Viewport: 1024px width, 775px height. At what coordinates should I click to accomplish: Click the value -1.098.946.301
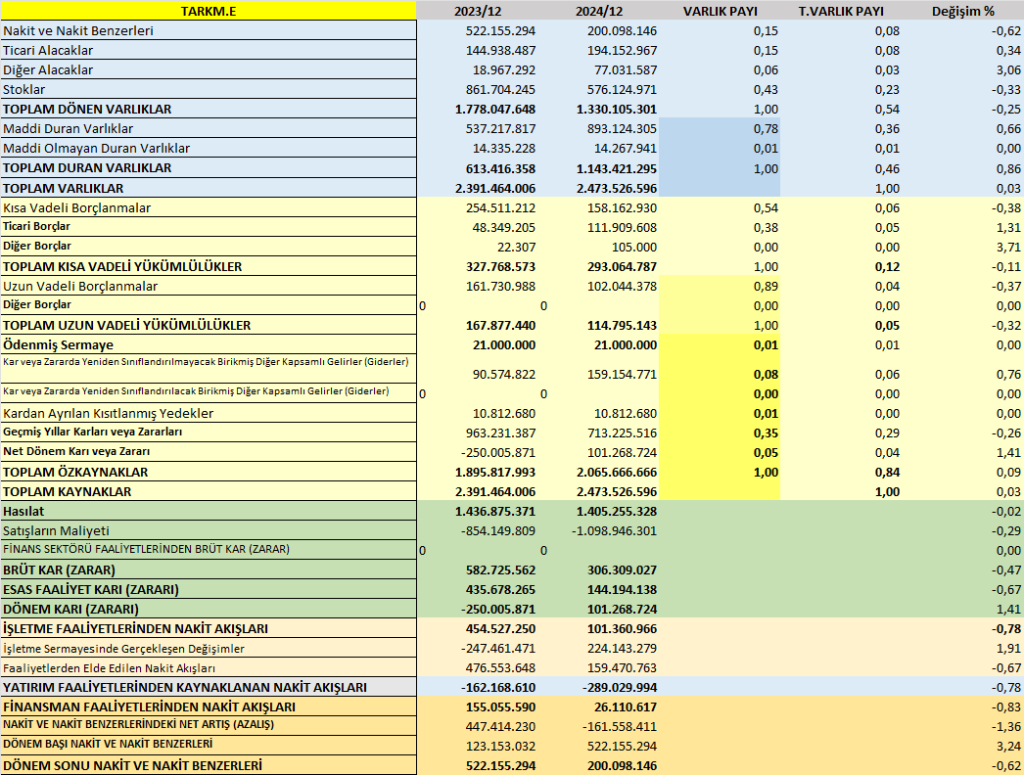pyautogui.click(x=614, y=531)
